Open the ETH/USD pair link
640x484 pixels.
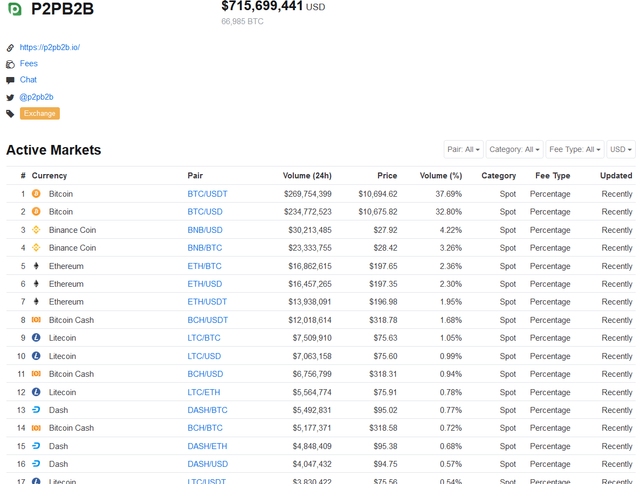pos(204,284)
